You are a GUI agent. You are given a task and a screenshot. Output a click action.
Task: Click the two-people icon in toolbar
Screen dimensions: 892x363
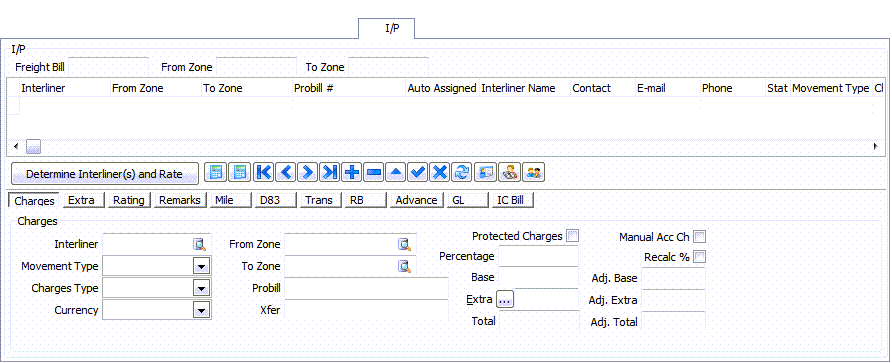click(x=533, y=172)
